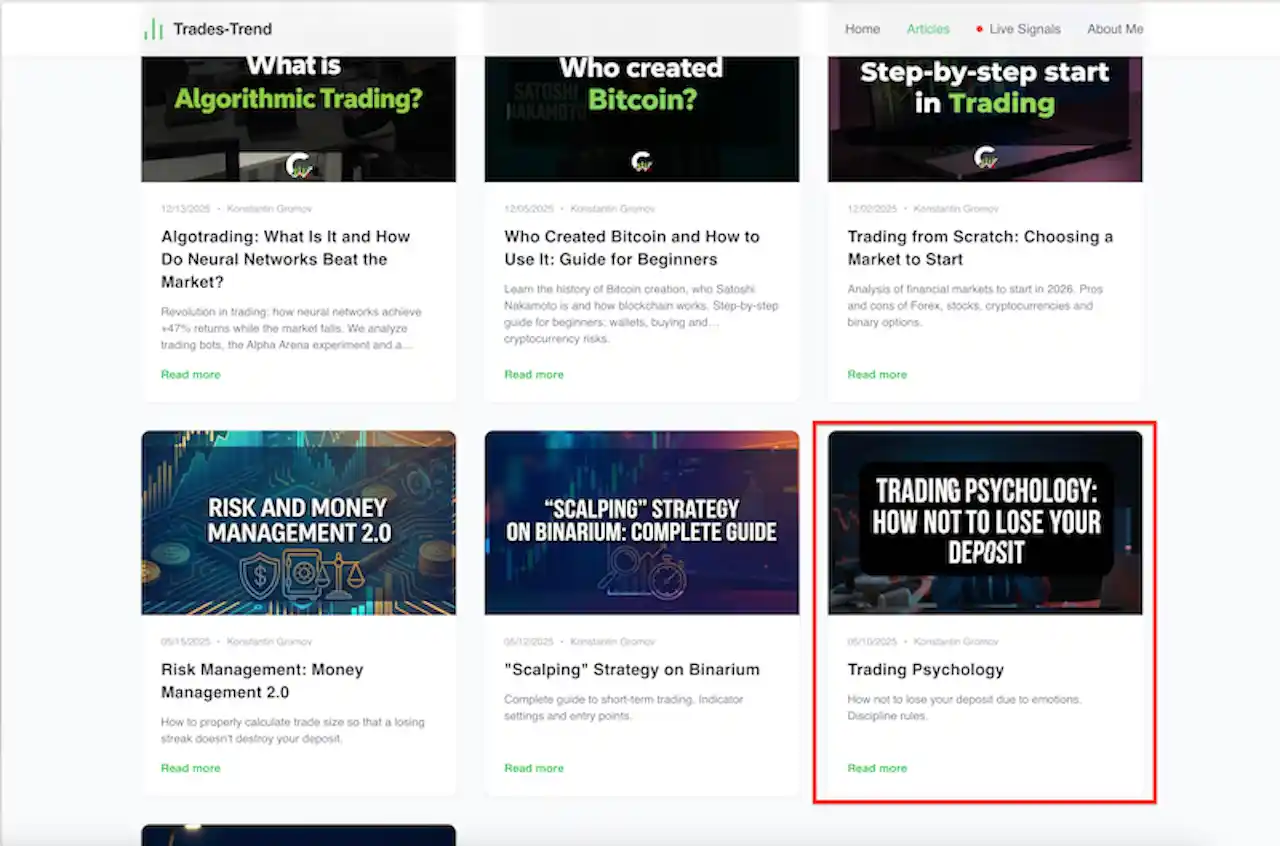Click the 05/10/2025 date
1280x846 pixels.
tap(873, 642)
